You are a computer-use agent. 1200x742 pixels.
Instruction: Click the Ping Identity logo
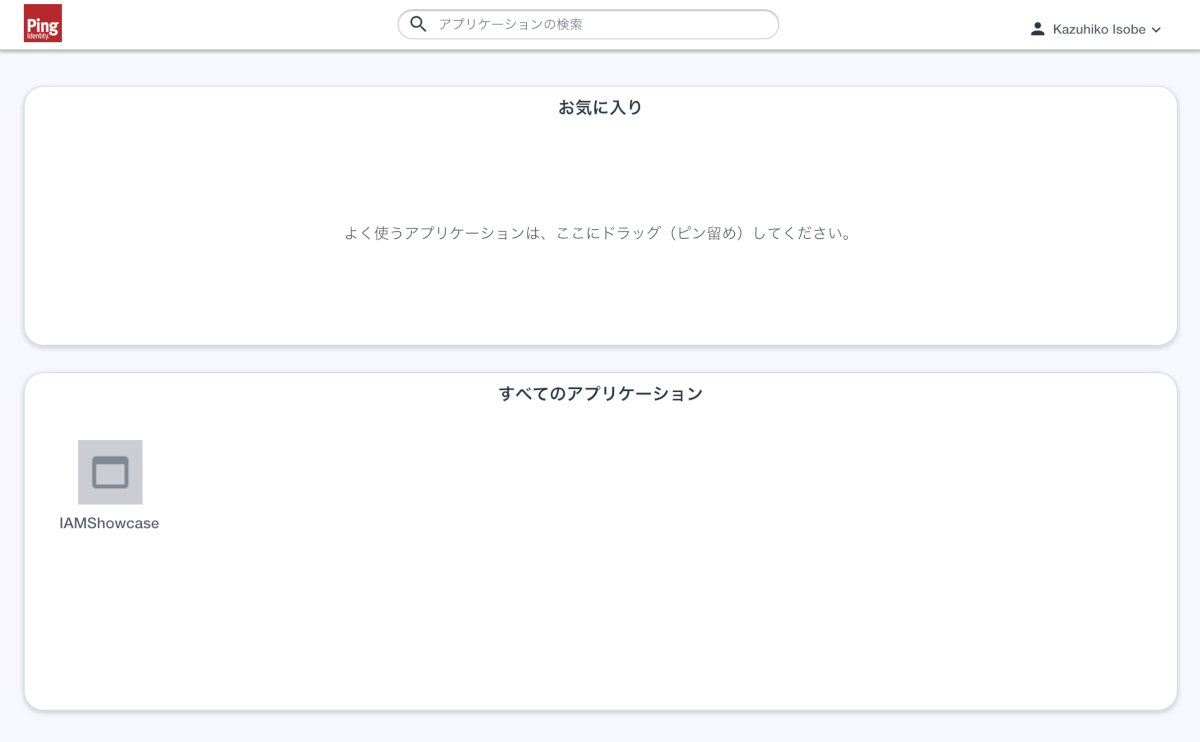(x=43, y=23)
